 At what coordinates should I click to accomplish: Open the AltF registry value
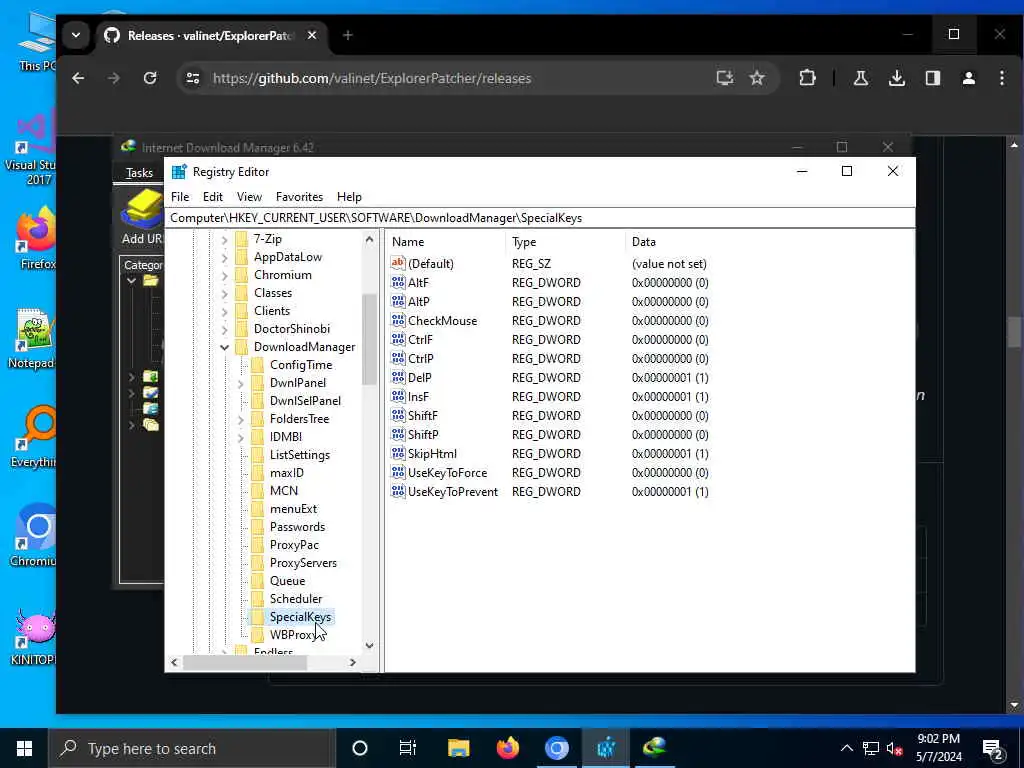(418, 283)
